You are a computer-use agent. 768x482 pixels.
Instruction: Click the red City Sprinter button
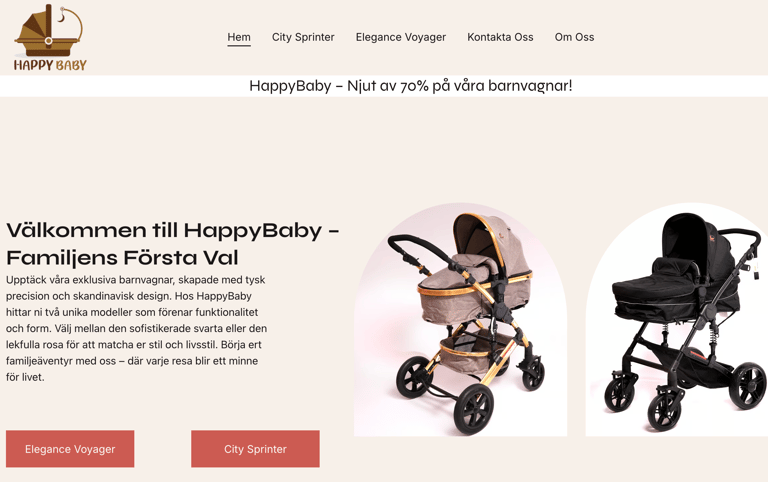pyautogui.click(x=255, y=449)
